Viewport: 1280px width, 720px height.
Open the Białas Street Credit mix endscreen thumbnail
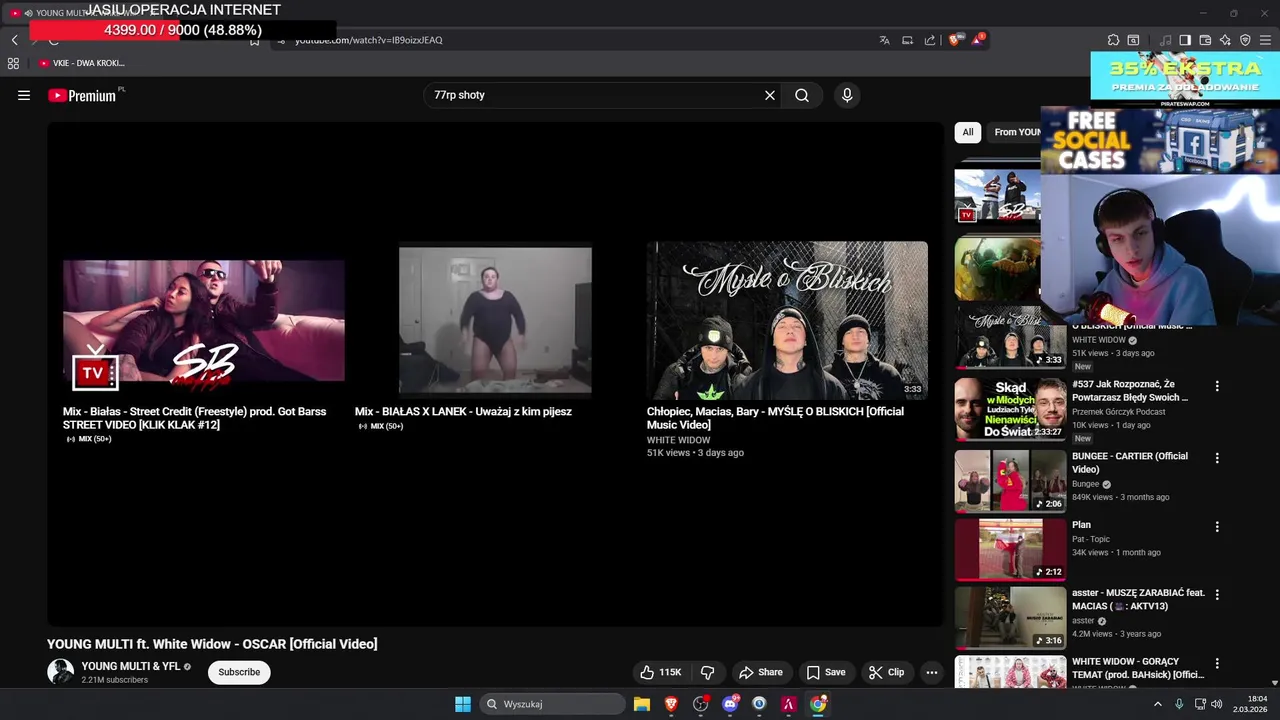click(x=204, y=320)
